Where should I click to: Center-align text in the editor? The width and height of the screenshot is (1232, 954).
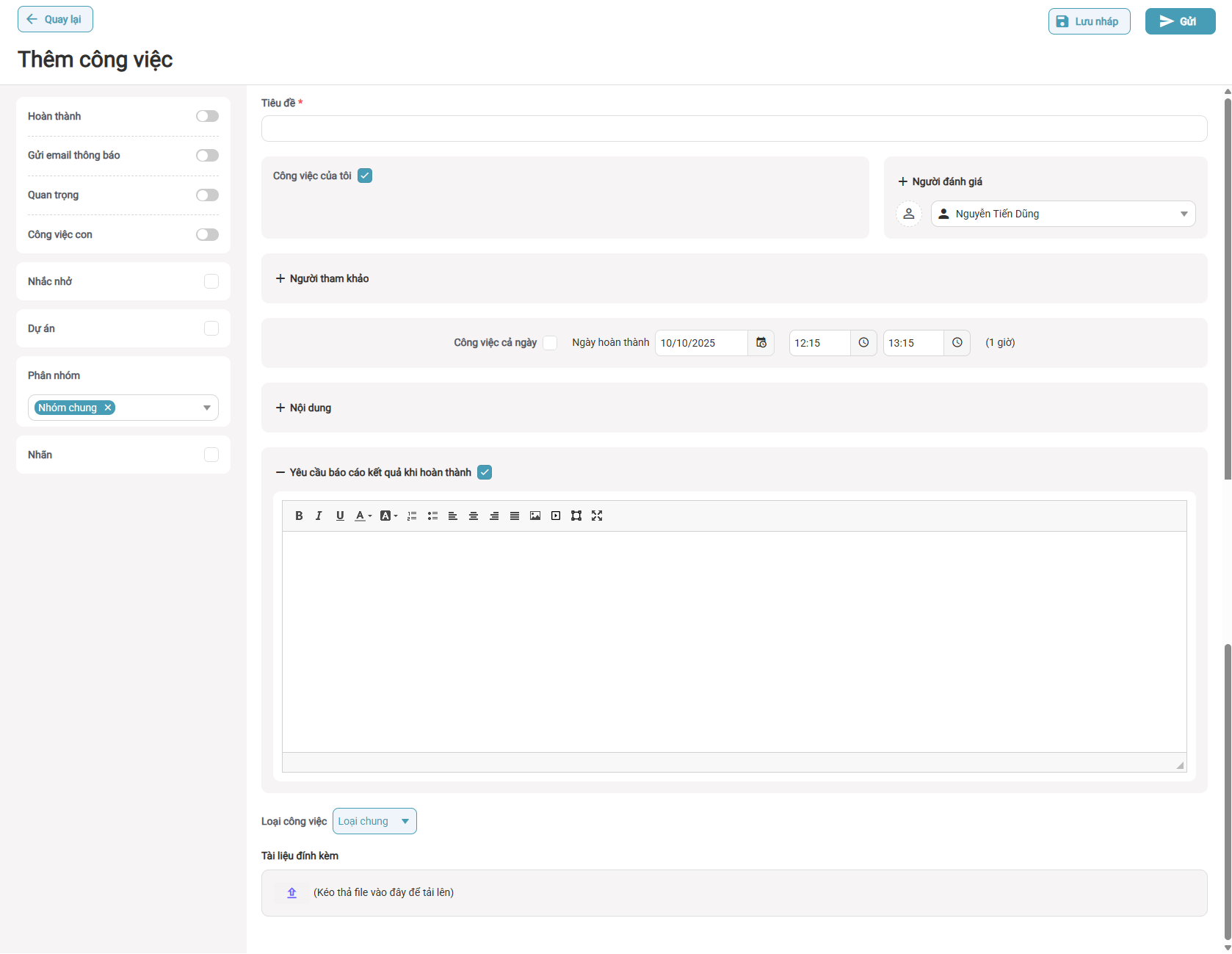474,516
